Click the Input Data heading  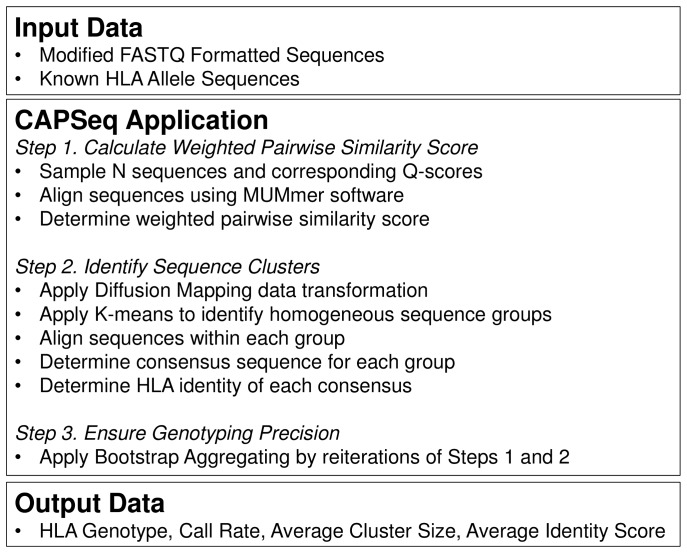(78, 28)
